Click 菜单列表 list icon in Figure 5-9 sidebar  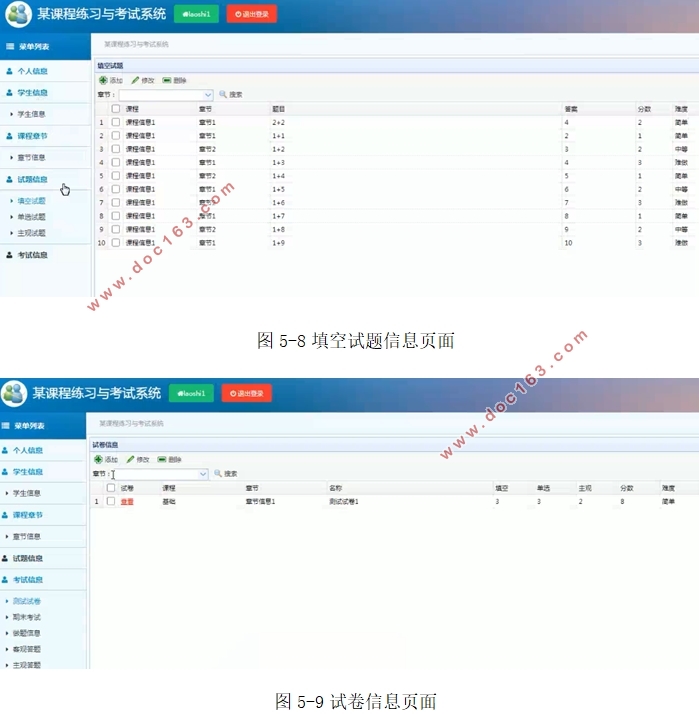tap(5, 425)
